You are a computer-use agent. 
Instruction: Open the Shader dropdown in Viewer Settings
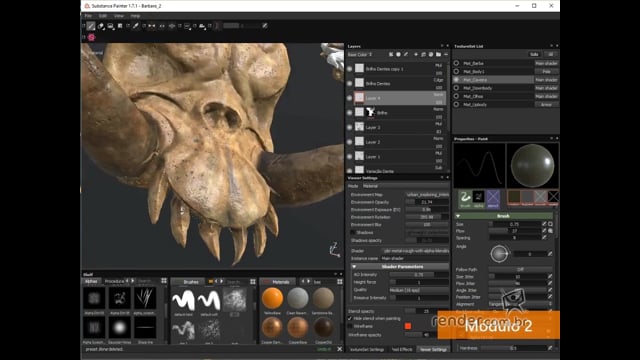tap(416, 251)
